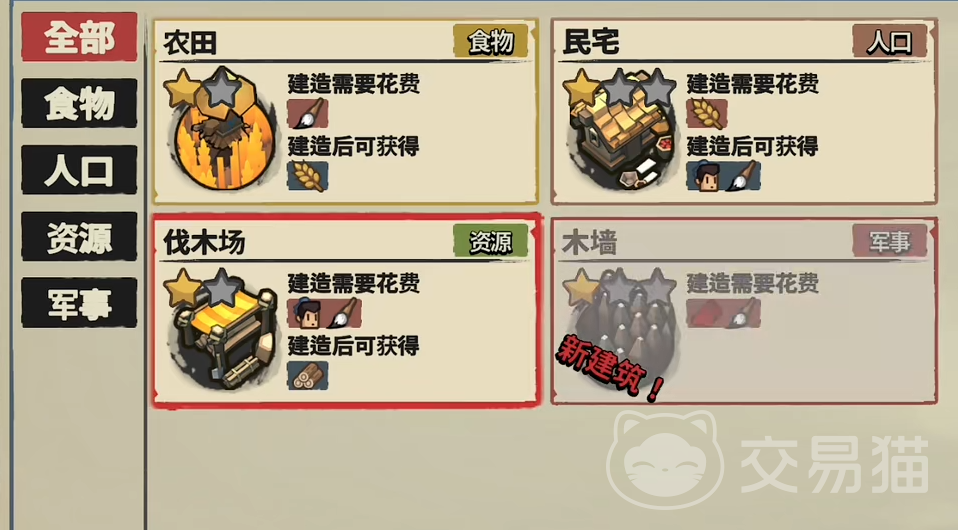Show the 资源 category tab
This screenshot has width=958, height=530.
[79, 237]
